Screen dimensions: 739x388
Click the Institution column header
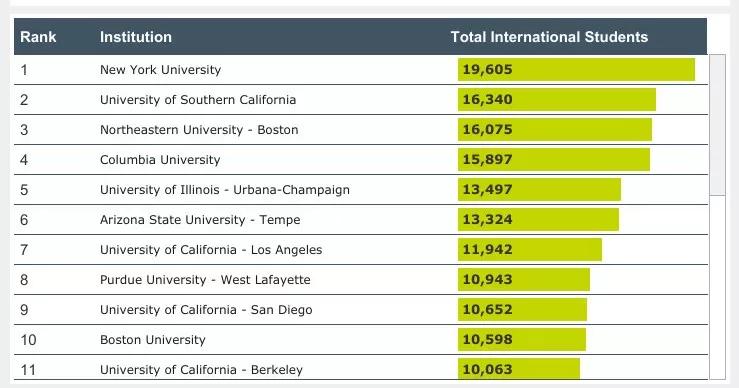point(136,37)
